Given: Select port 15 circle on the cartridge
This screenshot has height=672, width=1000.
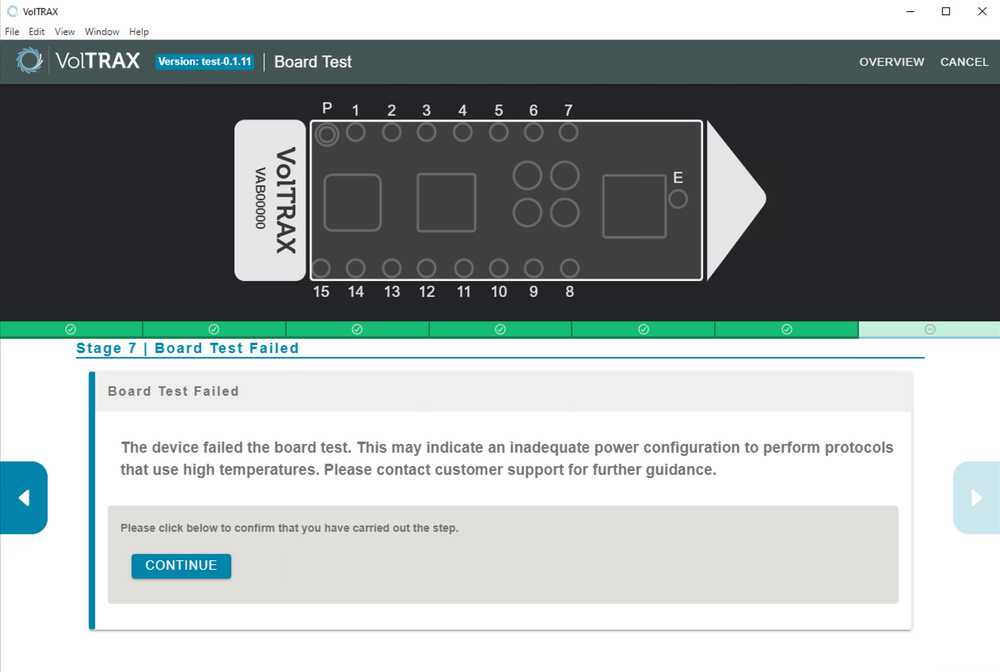Looking at the screenshot, I should 321,268.
